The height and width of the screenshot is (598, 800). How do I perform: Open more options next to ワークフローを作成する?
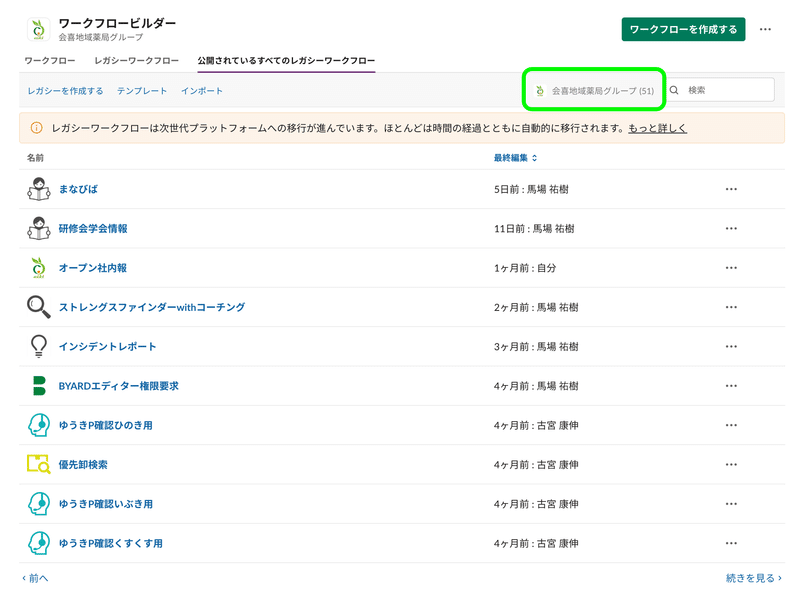coord(765,29)
